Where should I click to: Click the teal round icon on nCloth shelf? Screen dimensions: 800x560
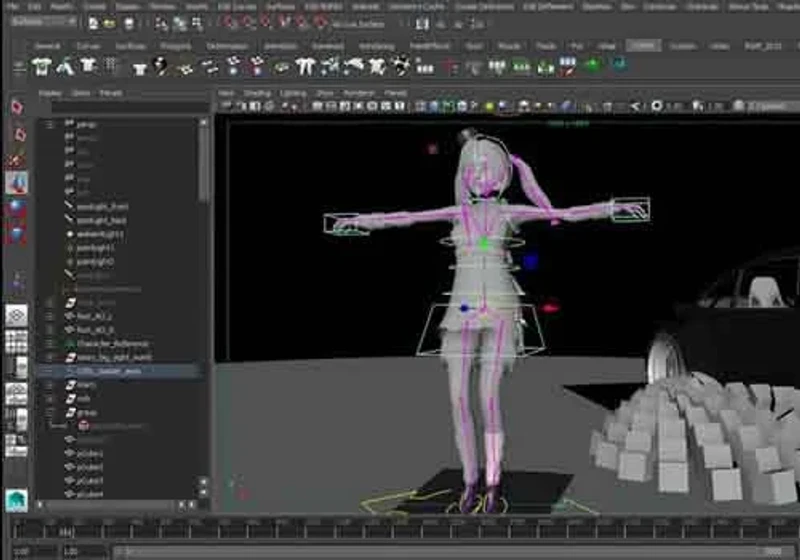619,65
